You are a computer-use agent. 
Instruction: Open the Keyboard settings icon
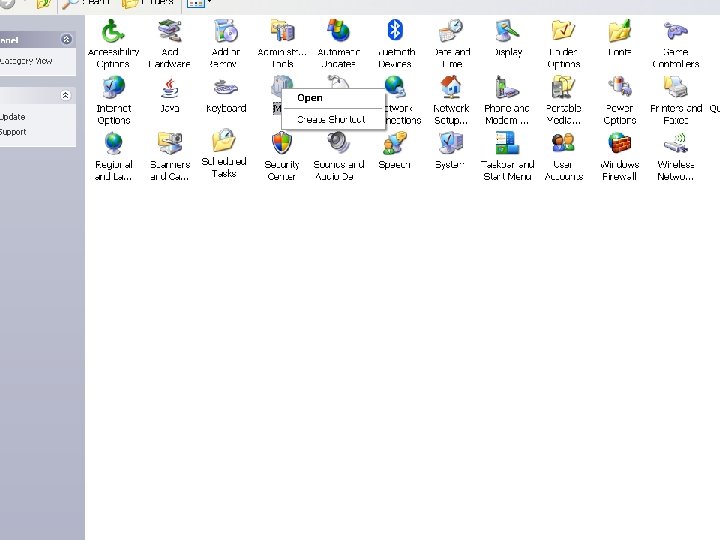[225, 88]
